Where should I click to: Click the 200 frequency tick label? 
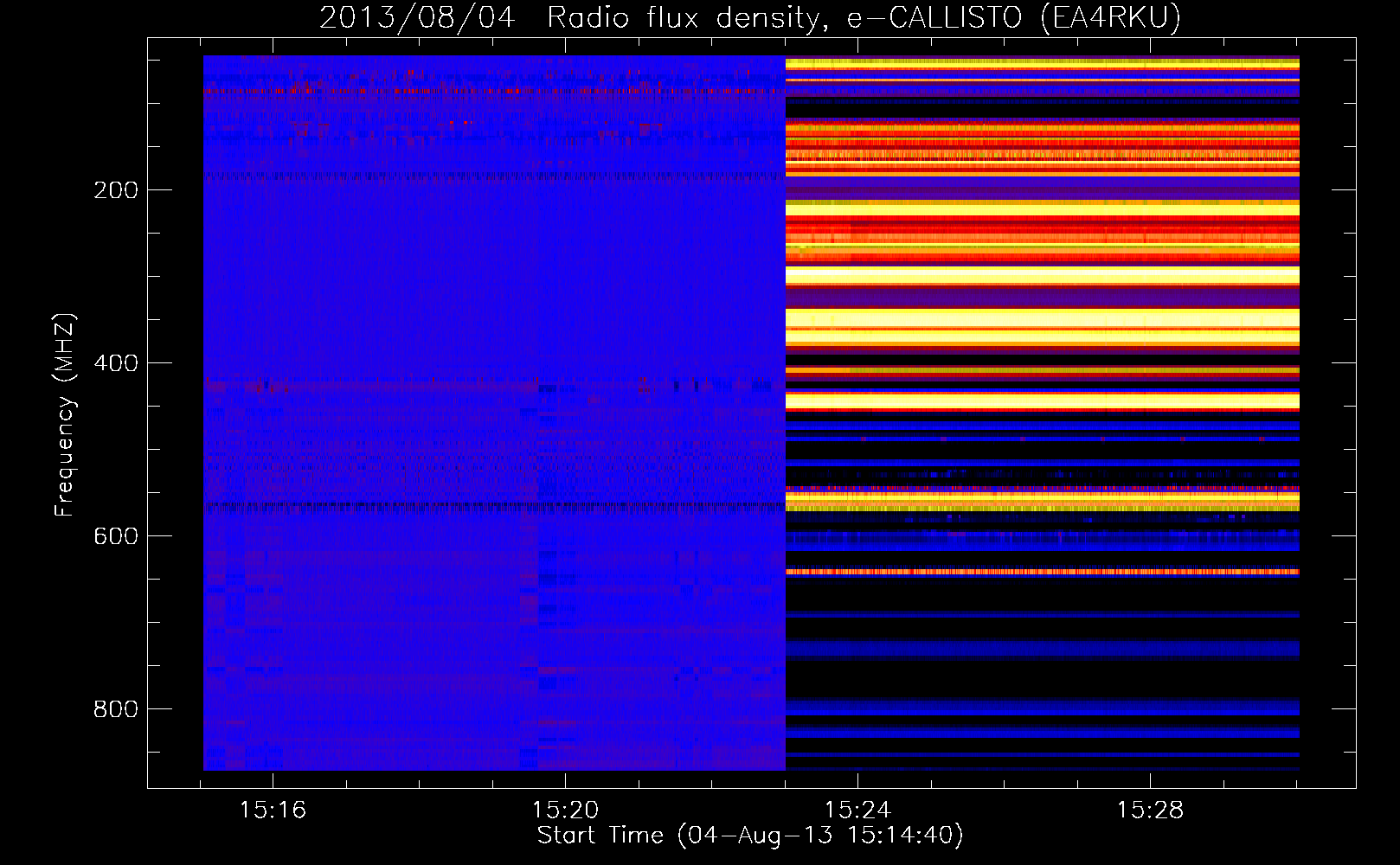tap(116, 190)
